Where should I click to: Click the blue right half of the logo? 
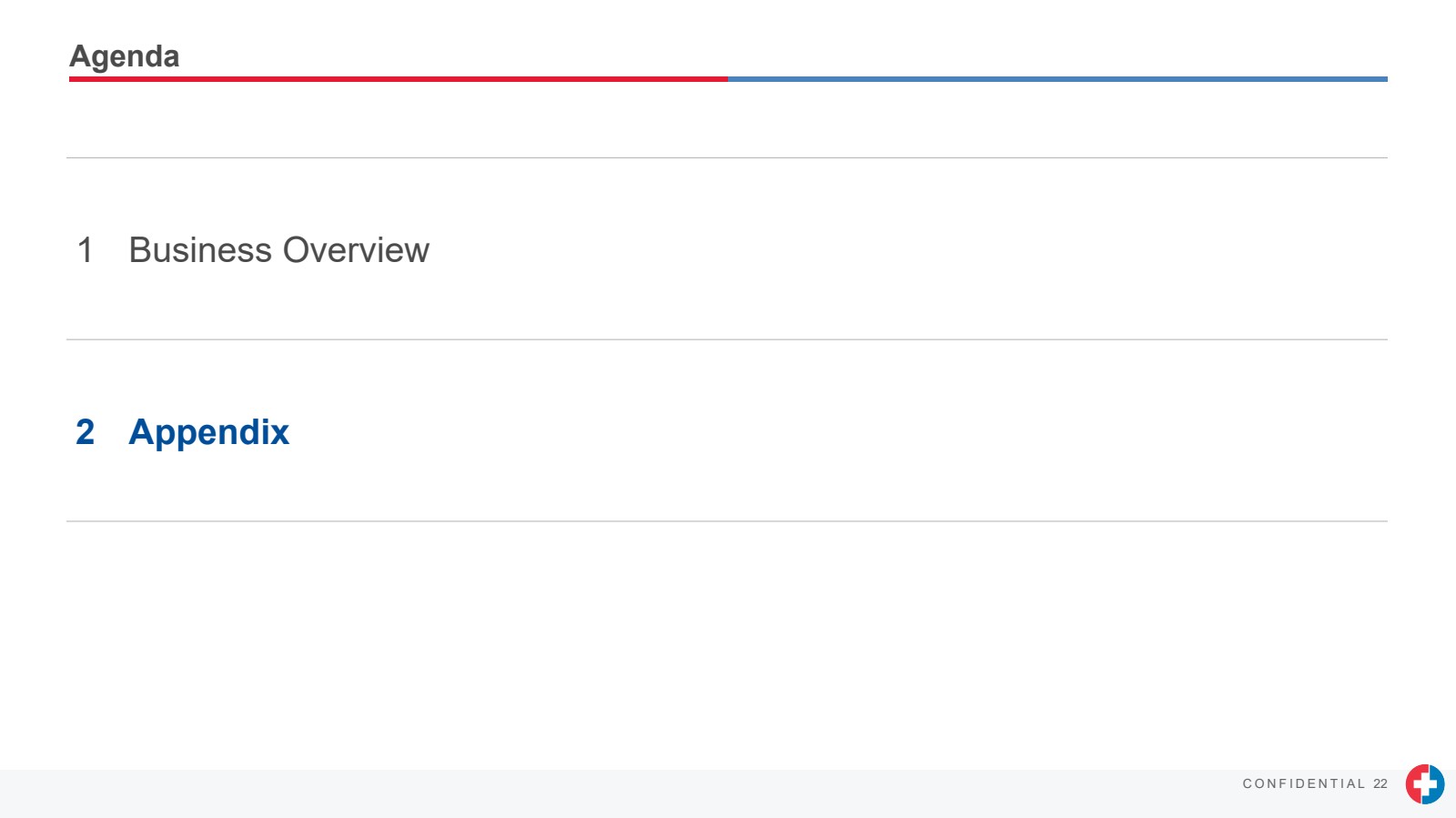pyautogui.click(x=1438, y=790)
